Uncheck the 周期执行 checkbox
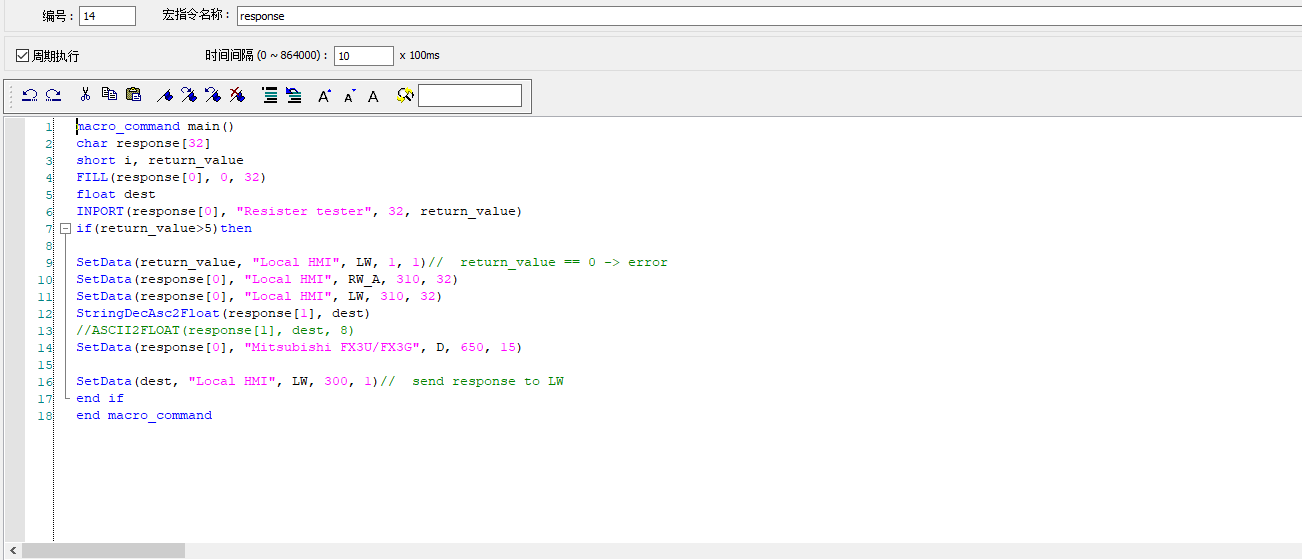Screen dimensions: 1302x560 pyautogui.click(x=23, y=55)
